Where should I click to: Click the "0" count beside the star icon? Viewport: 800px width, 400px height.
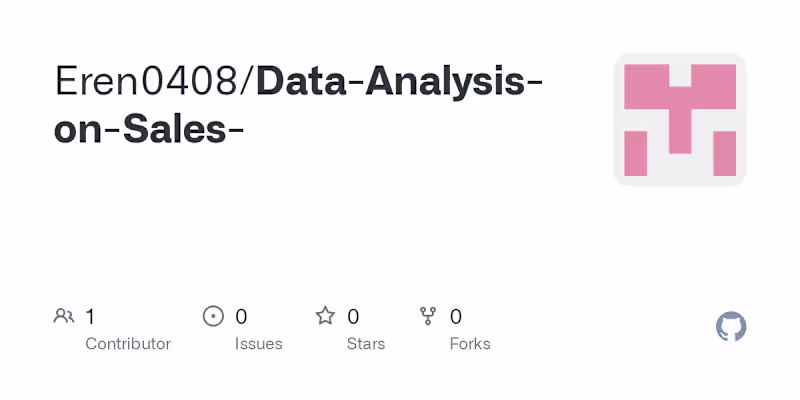pyautogui.click(x=353, y=317)
